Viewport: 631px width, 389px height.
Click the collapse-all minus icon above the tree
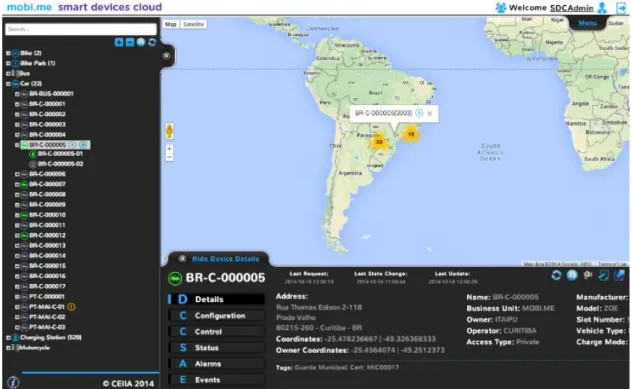pyautogui.click(x=130, y=42)
